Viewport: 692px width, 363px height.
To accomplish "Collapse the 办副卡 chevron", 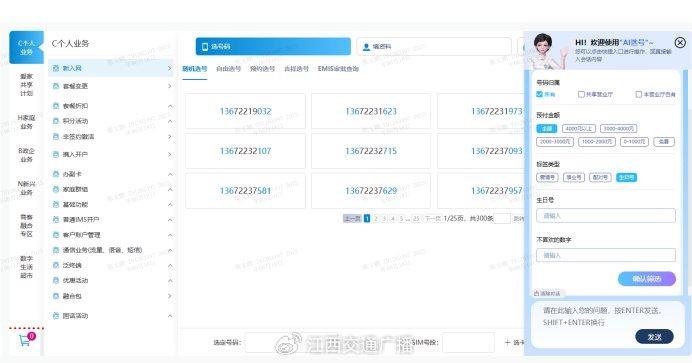I will 170,174.
